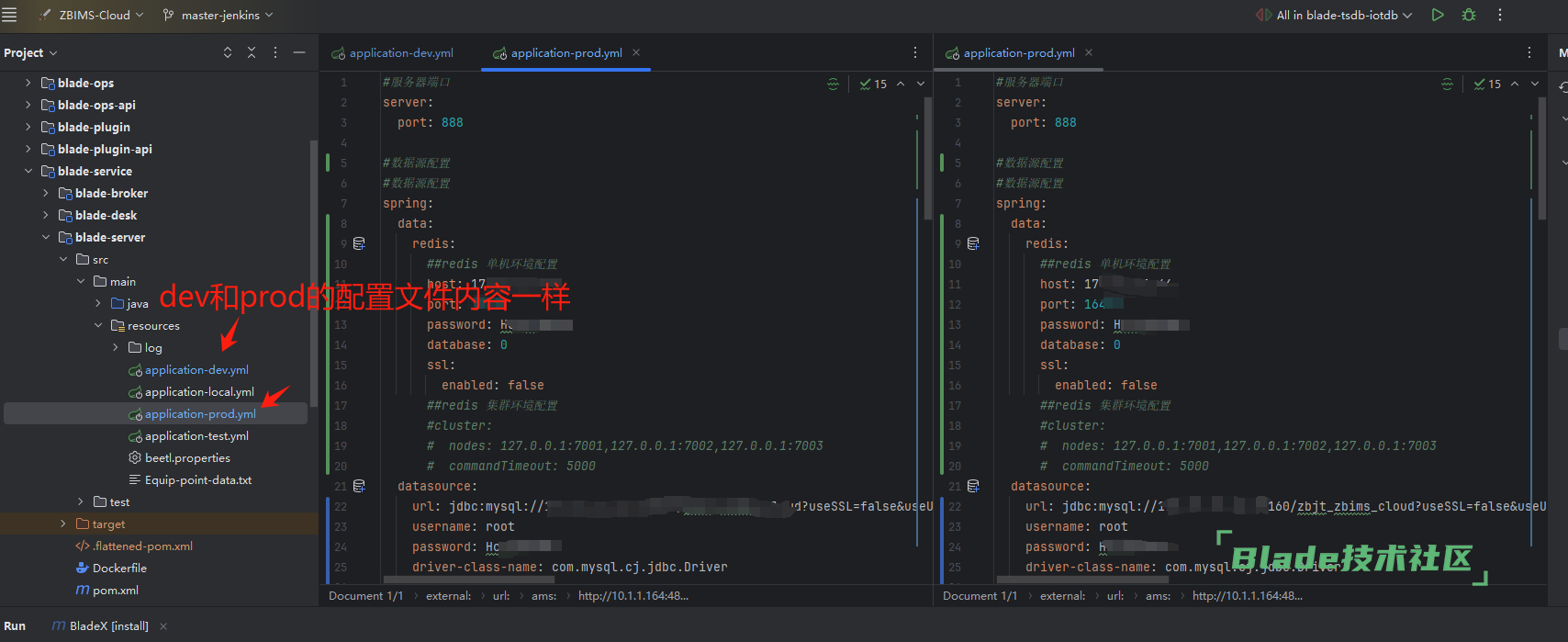Open master-jenkins branch dropdown
Screen dimensions: 1568x642
(x=218, y=15)
